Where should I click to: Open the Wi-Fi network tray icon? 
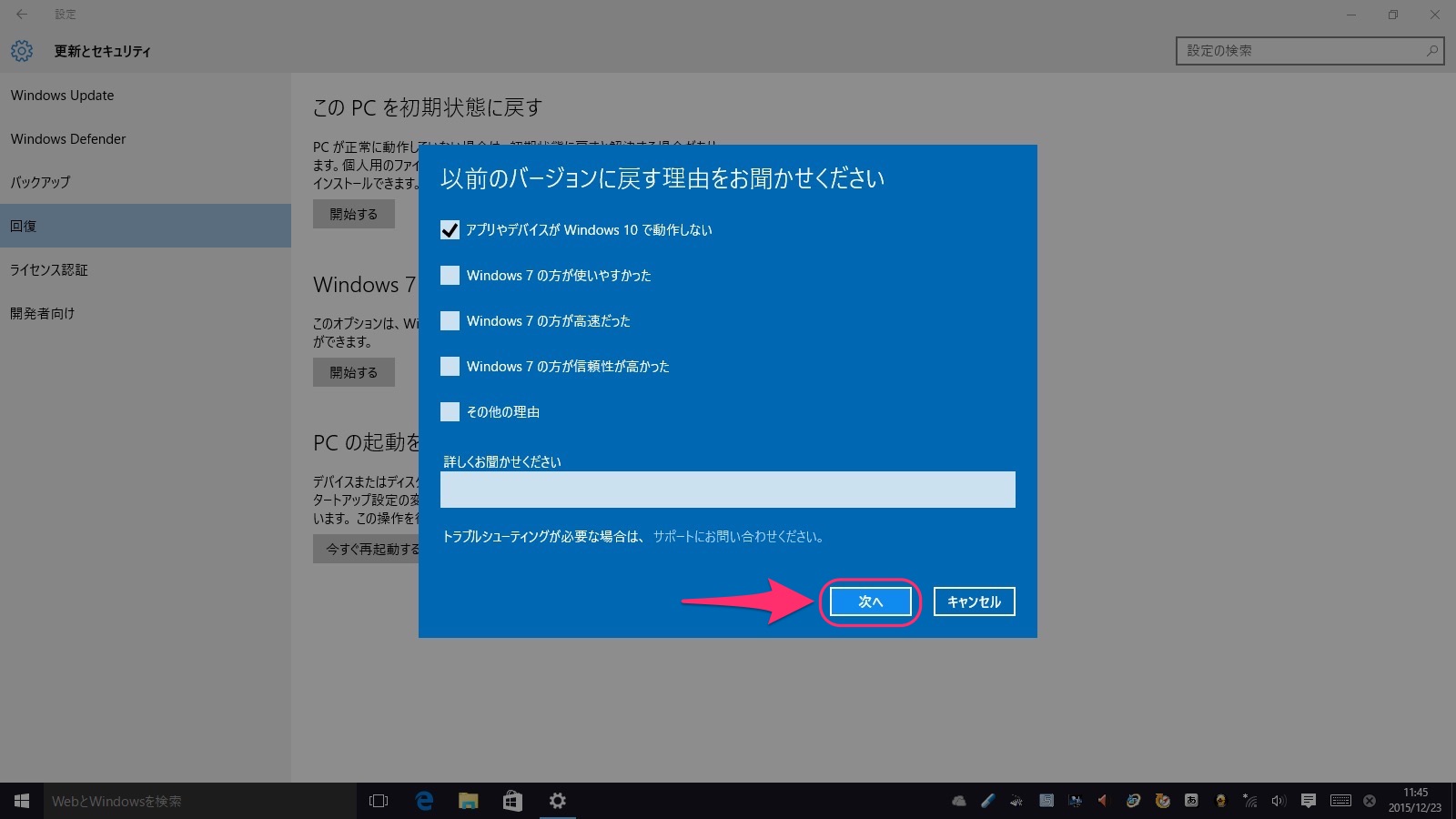(x=1249, y=801)
